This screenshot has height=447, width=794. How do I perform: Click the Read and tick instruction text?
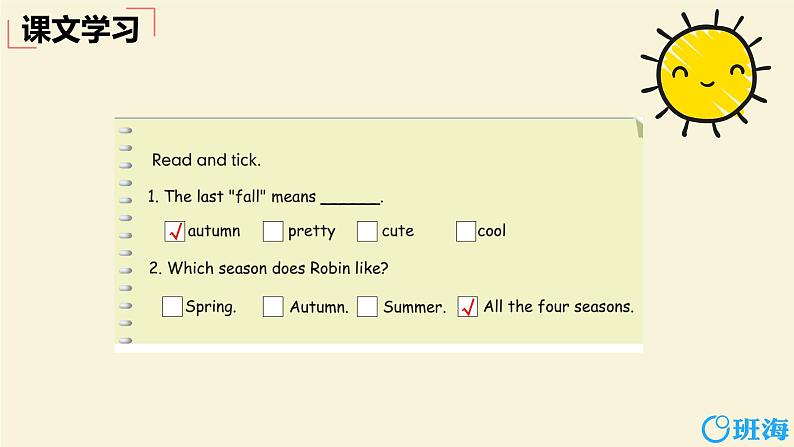(x=206, y=160)
